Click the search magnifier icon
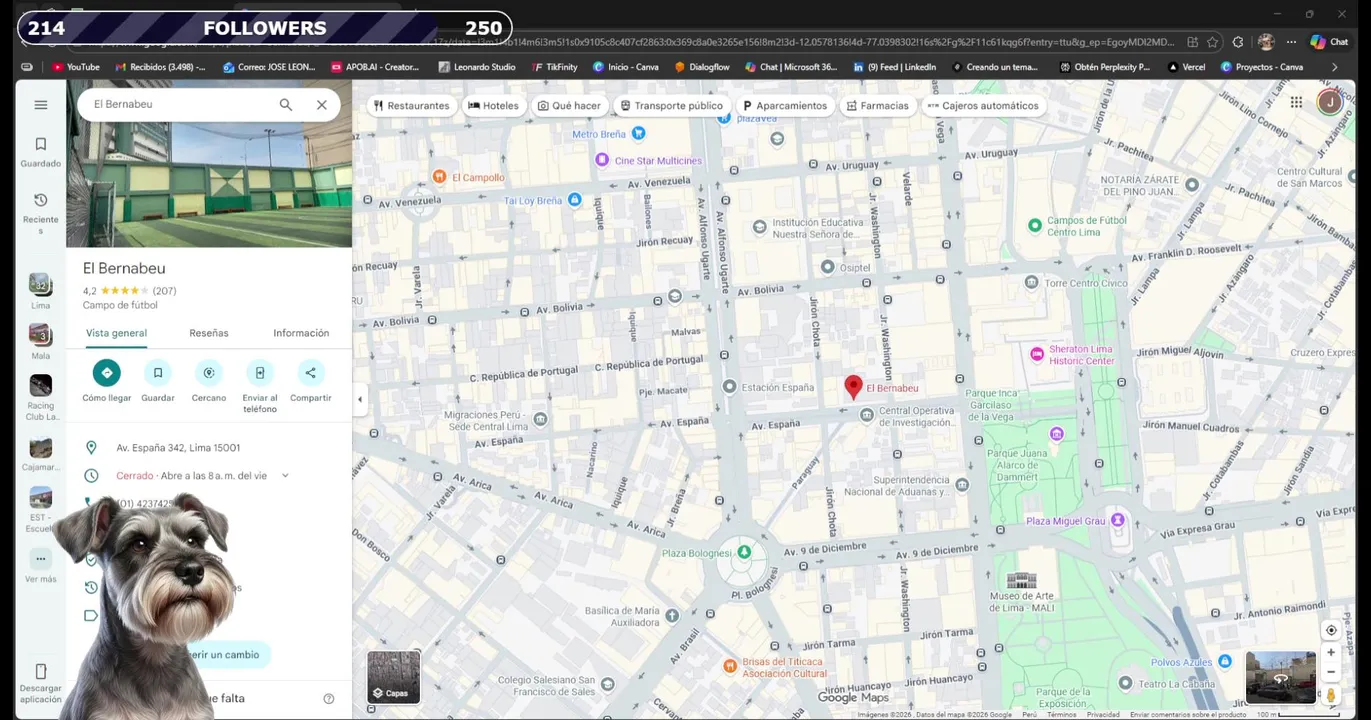Viewport: 1371px width, 720px height. point(286,104)
